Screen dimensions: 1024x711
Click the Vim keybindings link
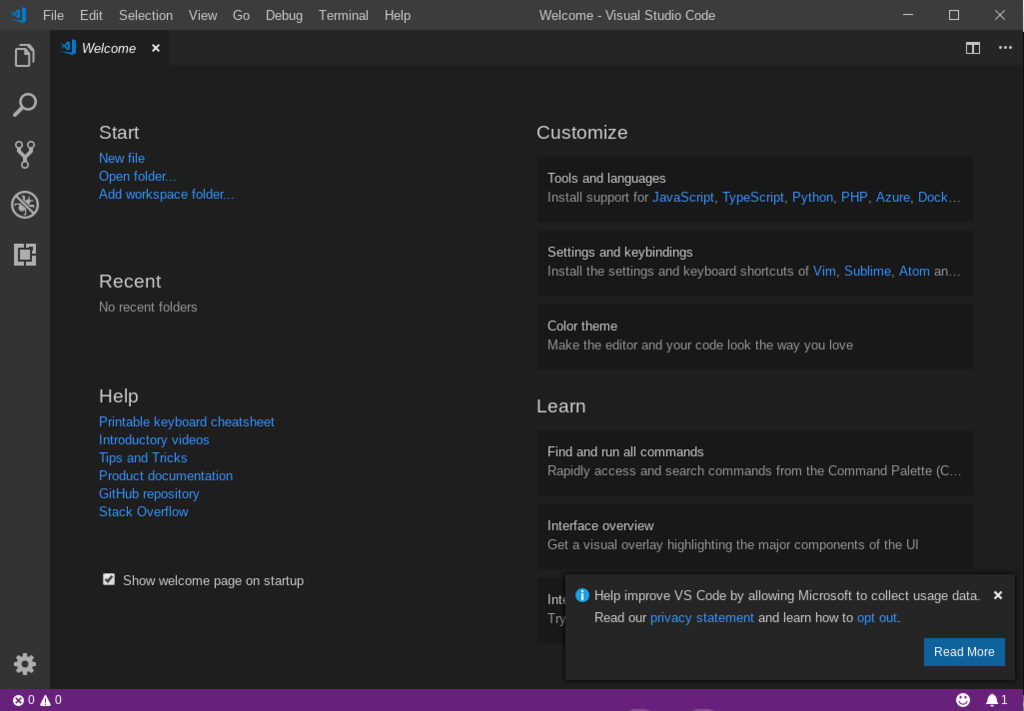[x=824, y=271]
